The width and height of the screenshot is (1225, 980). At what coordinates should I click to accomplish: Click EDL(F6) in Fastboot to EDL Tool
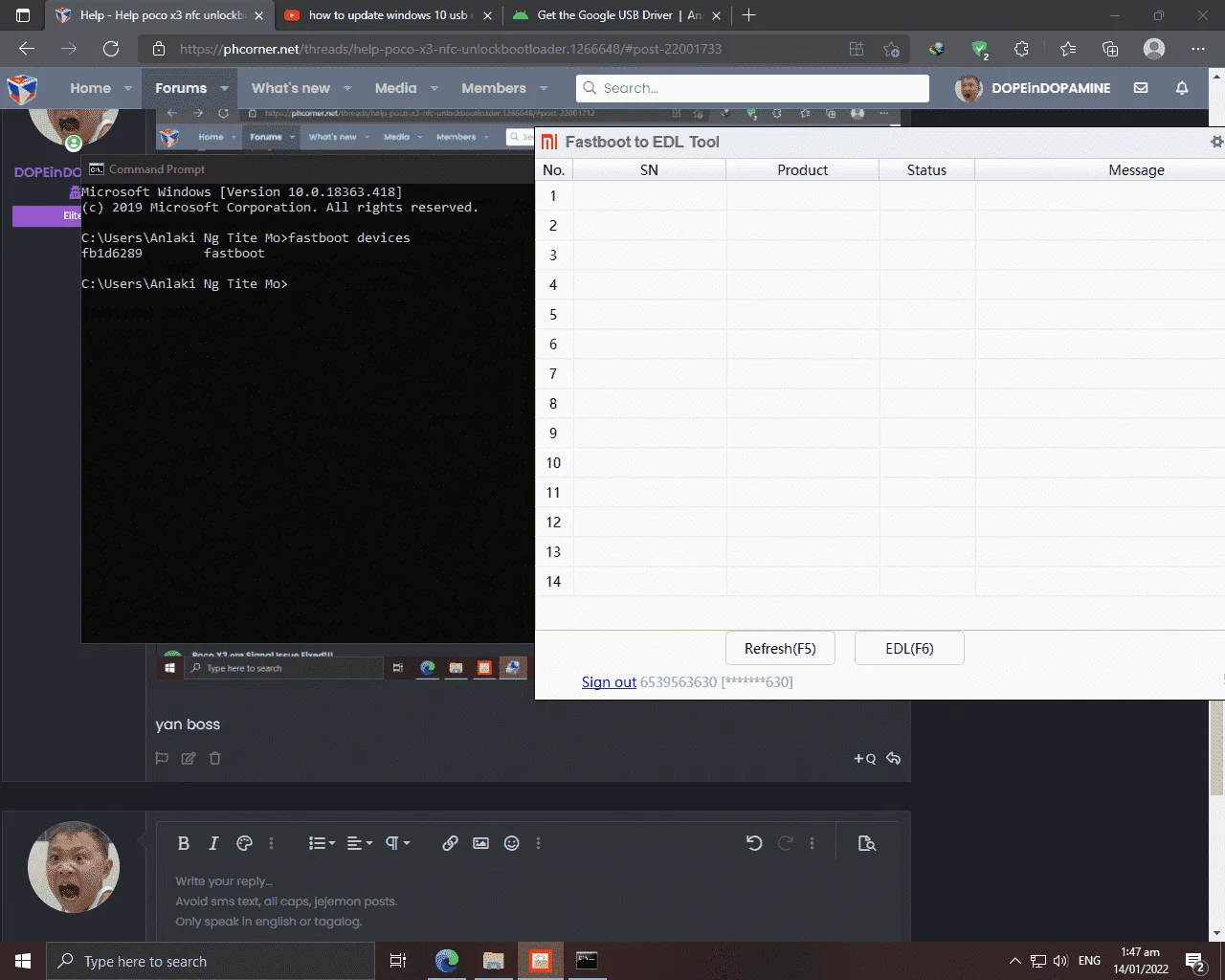coord(909,648)
